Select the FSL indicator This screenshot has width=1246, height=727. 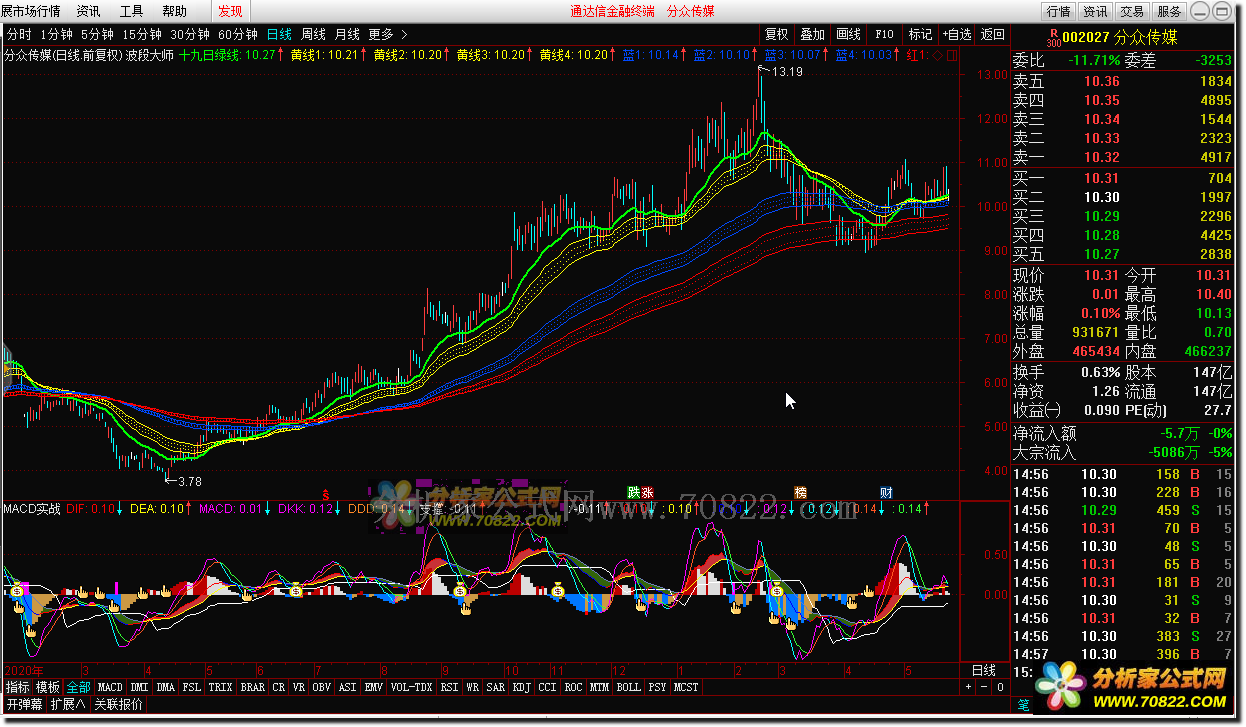point(192,687)
